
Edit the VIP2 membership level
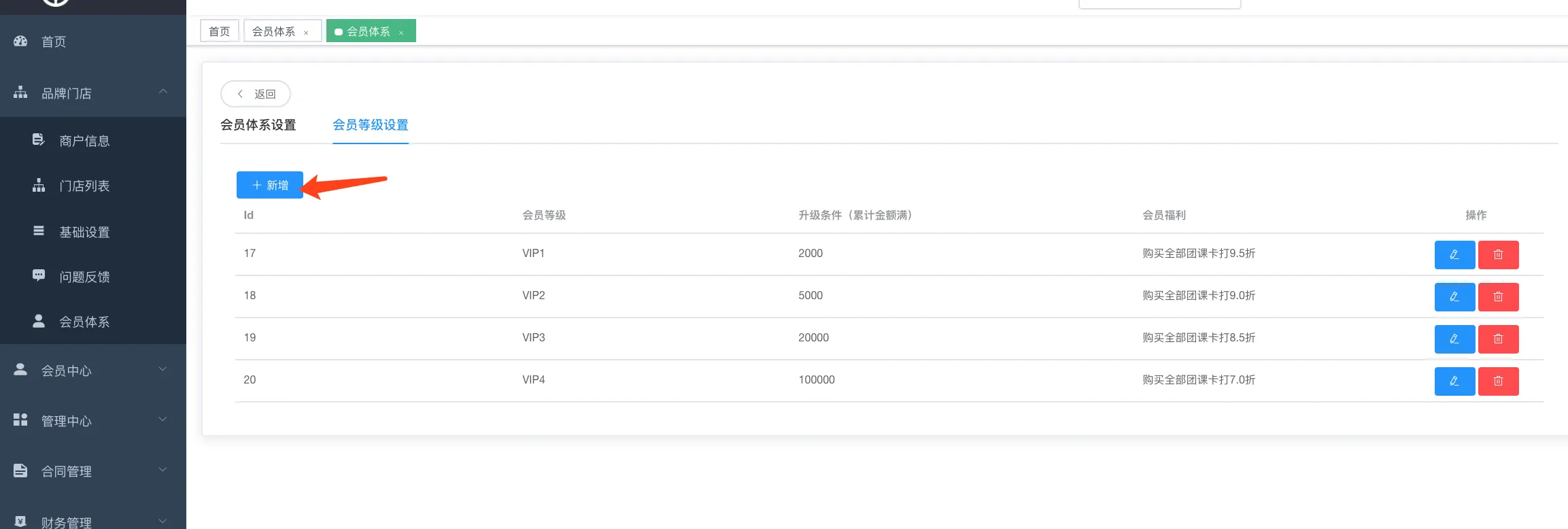coord(1454,297)
